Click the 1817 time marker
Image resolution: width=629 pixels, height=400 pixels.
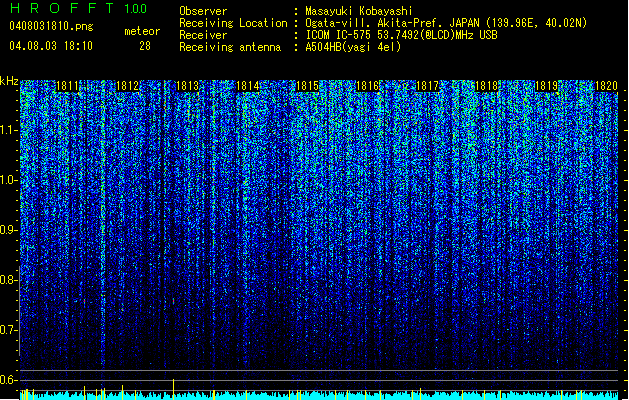[427, 86]
